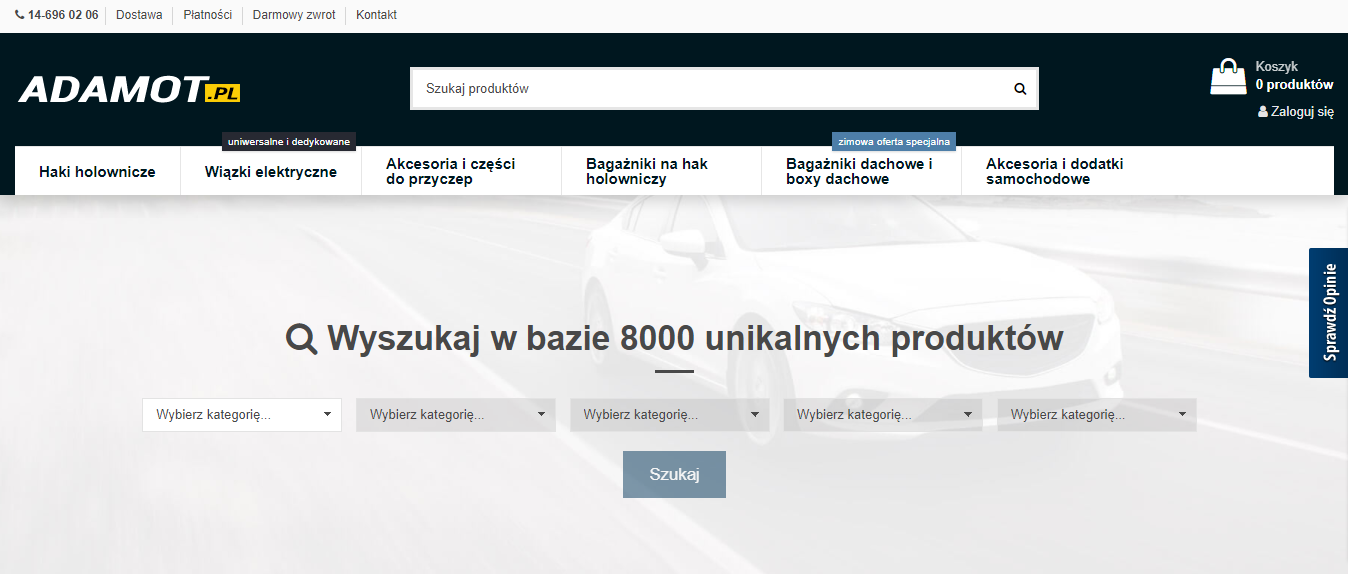Image resolution: width=1348 pixels, height=574 pixels.
Task: Expand the third Wybierz kategorię dropdown
Action: pyautogui.click(x=669, y=415)
